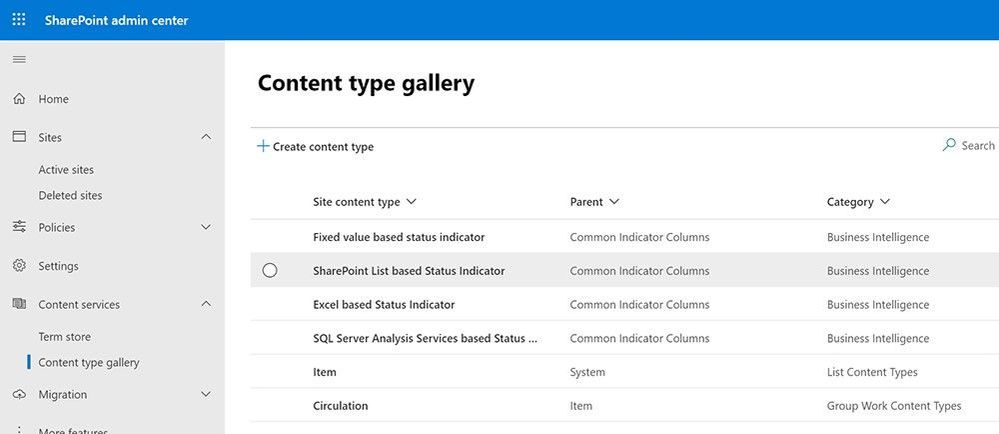Click Item parent in the Circulation row
Screen dimensions: 999x434
click(x=581, y=406)
